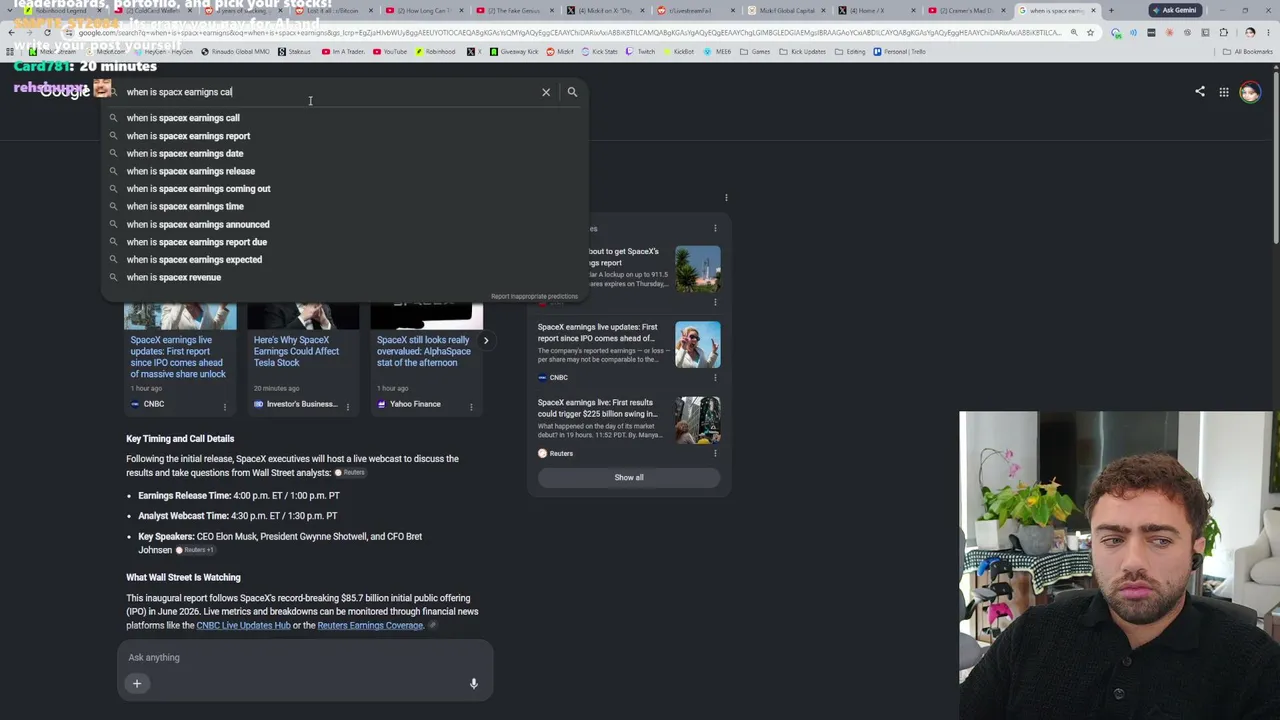Viewport: 1280px width, 720px height.
Task: Open the Chrome profile avatar in toolbar
Action: [x=1250, y=32]
